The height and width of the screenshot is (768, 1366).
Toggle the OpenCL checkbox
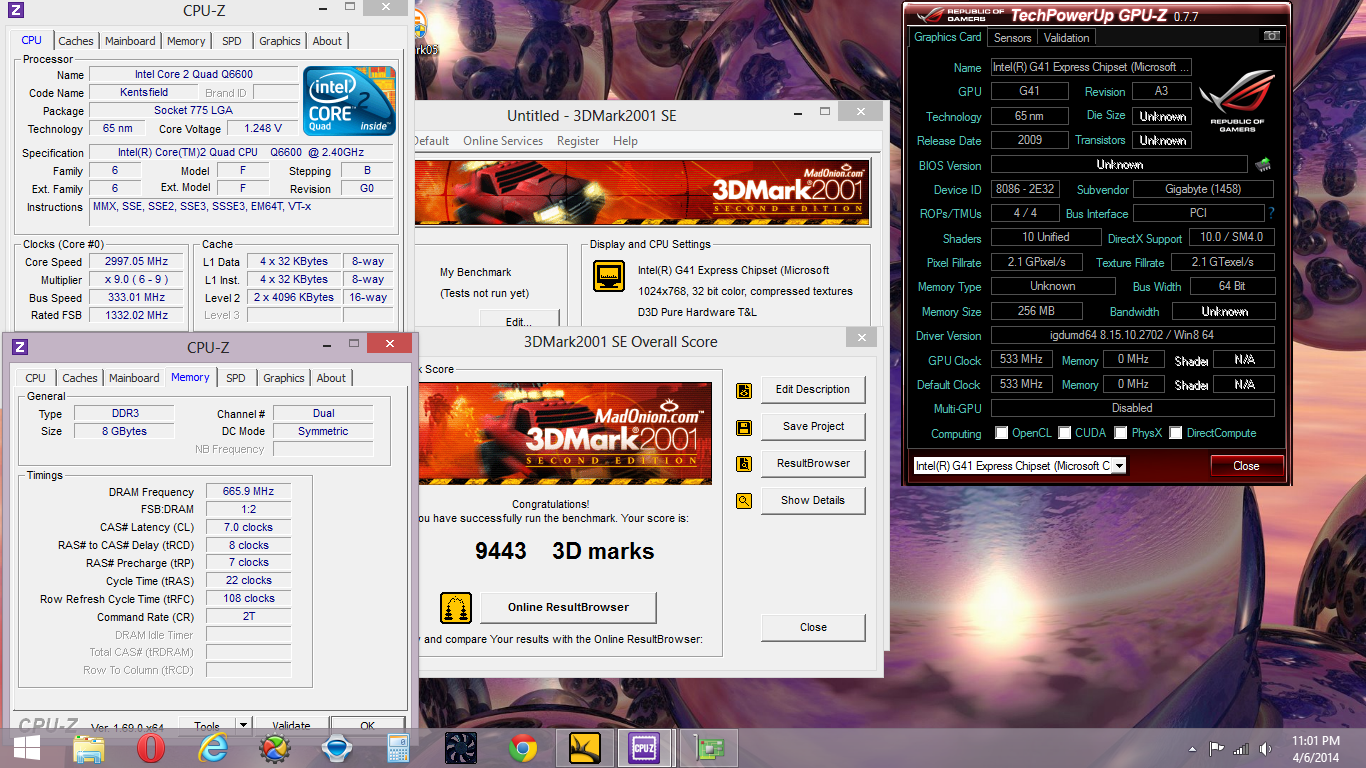click(x=1002, y=433)
